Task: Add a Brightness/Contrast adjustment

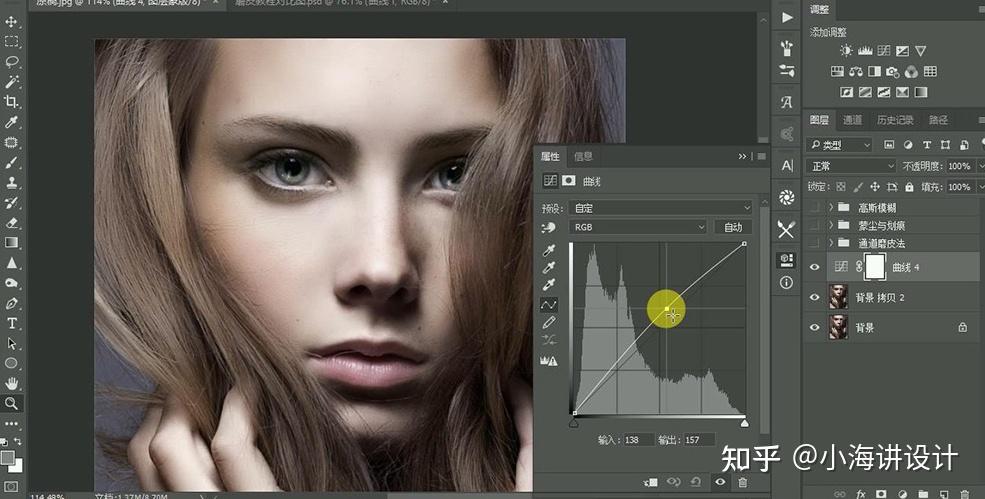Action: click(847, 51)
